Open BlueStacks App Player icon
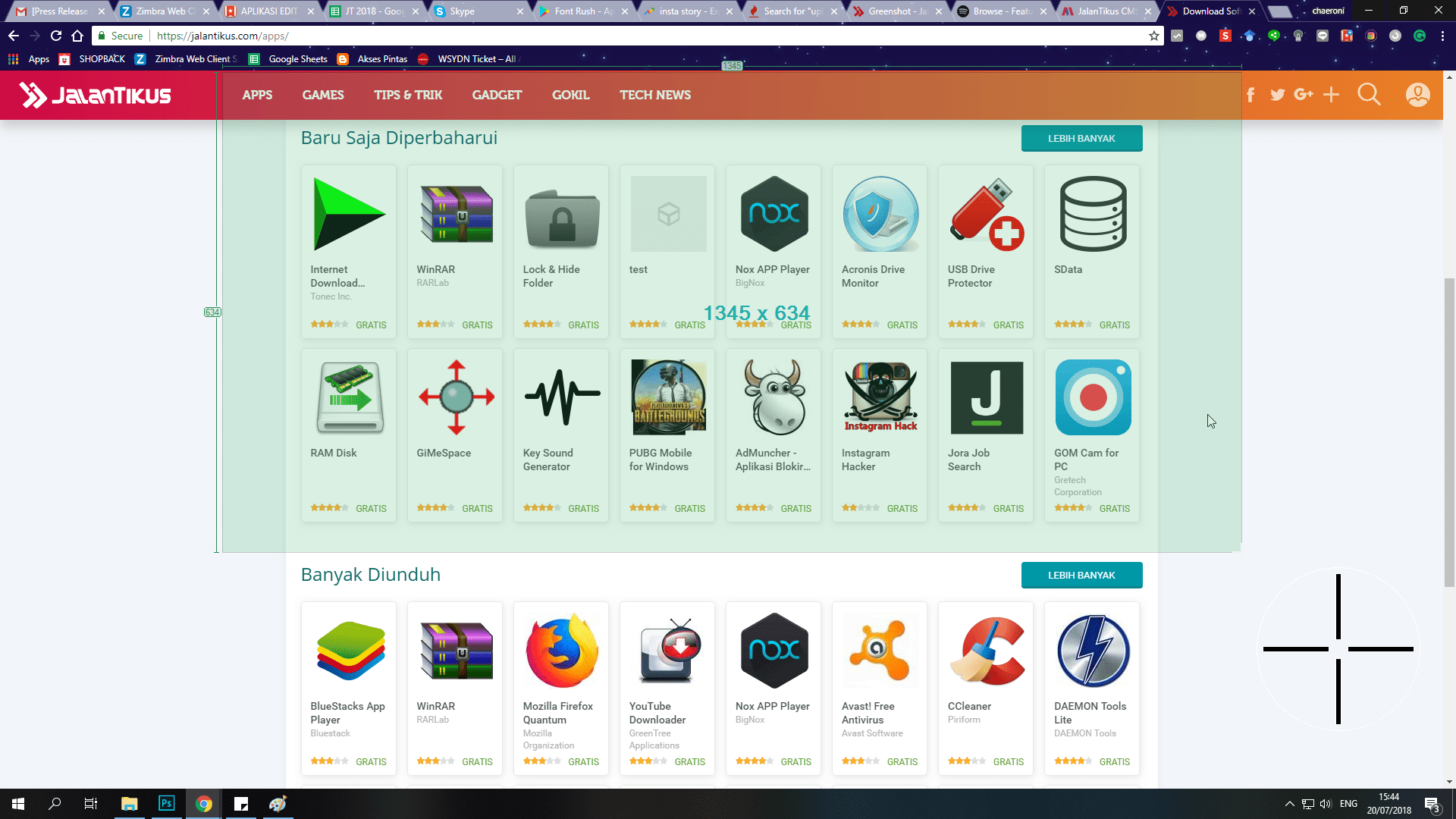The height and width of the screenshot is (819, 1456). (x=350, y=651)
